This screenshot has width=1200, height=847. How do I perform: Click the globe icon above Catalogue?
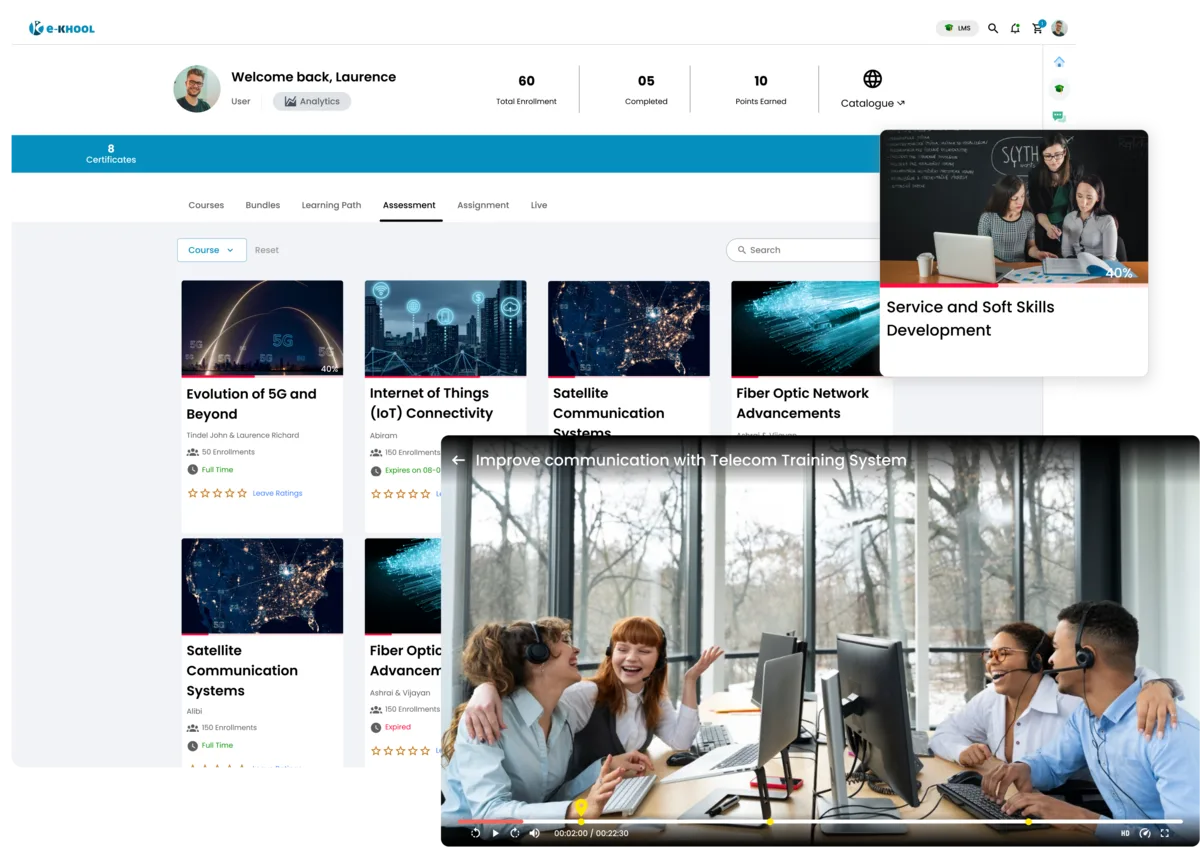tap(872, 79)
